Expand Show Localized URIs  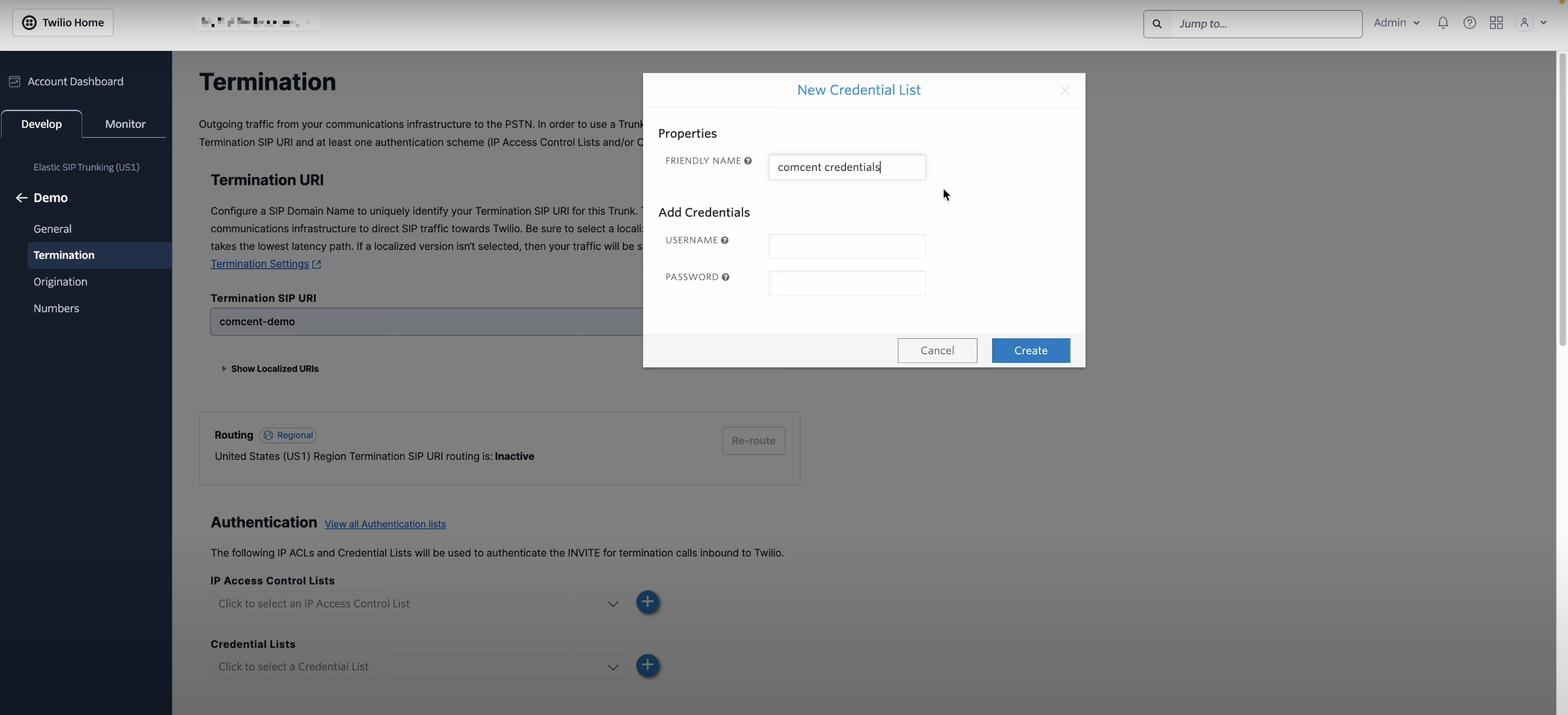click(270, 369)
